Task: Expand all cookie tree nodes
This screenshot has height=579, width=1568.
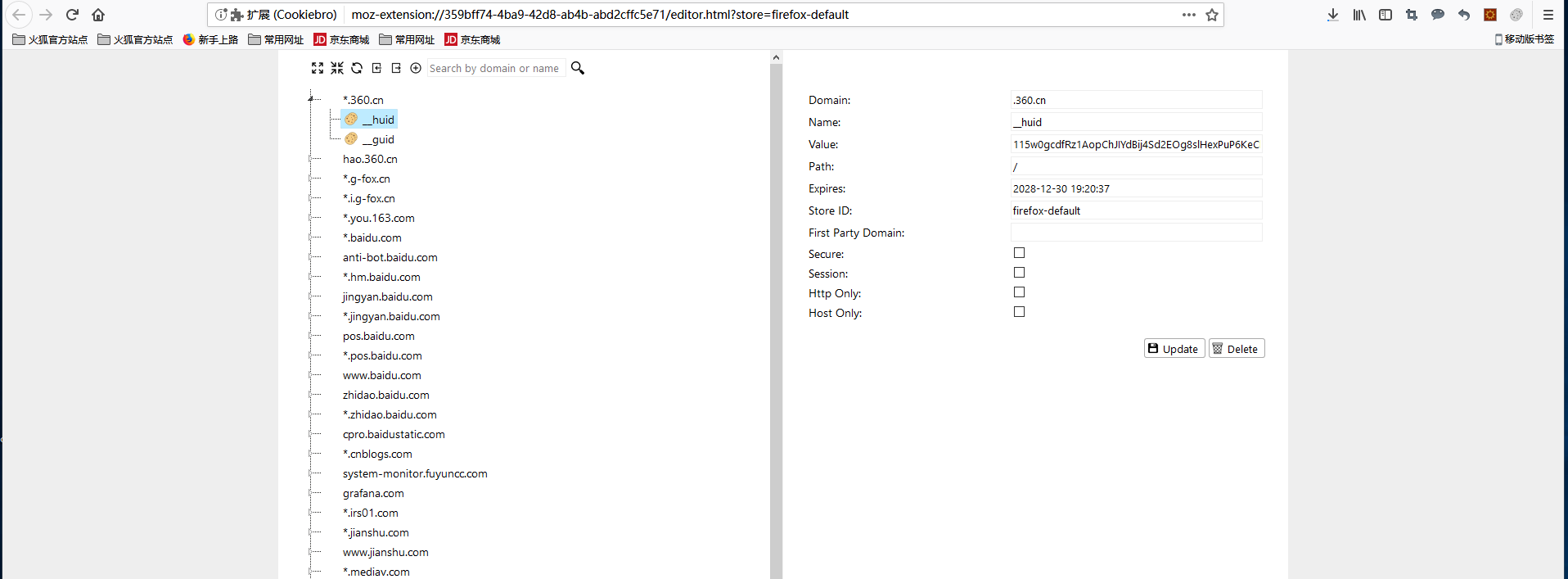Action: 318,68
